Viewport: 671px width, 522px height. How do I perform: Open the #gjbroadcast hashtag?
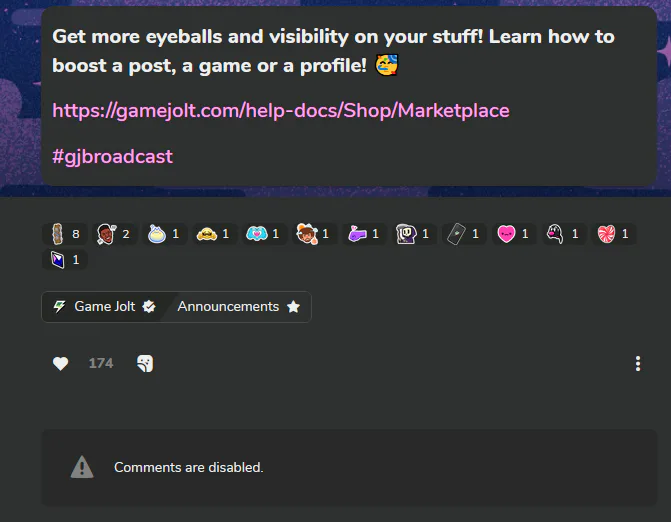click(x=113, y=157)
